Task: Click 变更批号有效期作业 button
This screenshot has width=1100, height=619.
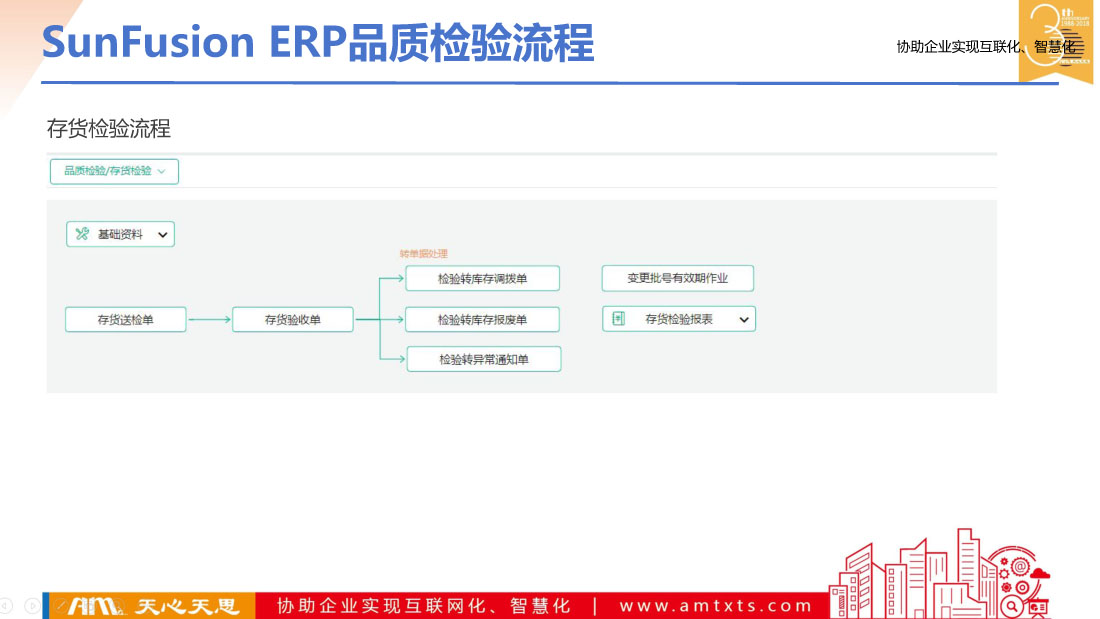Action: tap(677, 278)
